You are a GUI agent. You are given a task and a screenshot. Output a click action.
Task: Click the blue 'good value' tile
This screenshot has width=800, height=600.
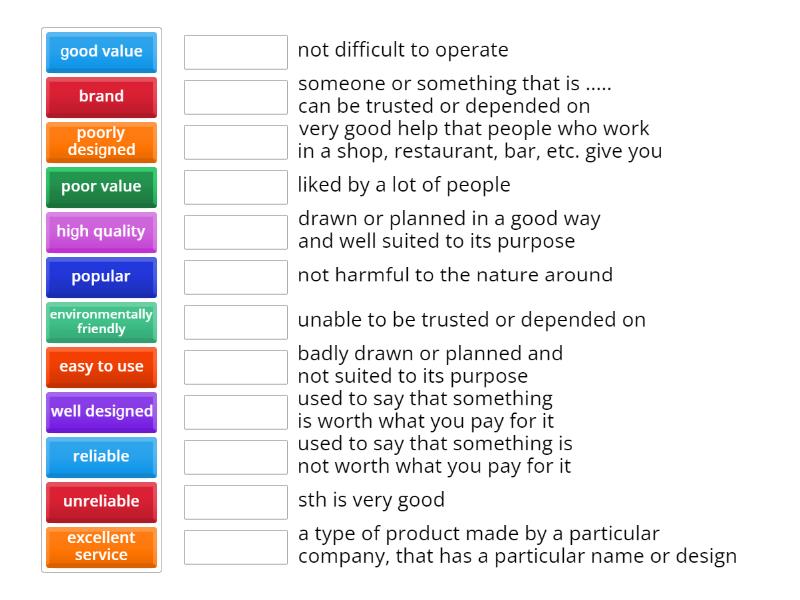tap(101, 52)
